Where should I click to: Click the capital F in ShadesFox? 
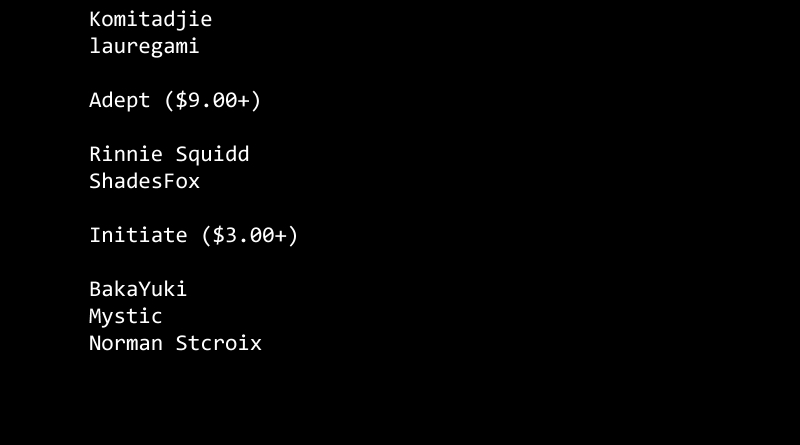pyautogui.click(x=169, y=181)
